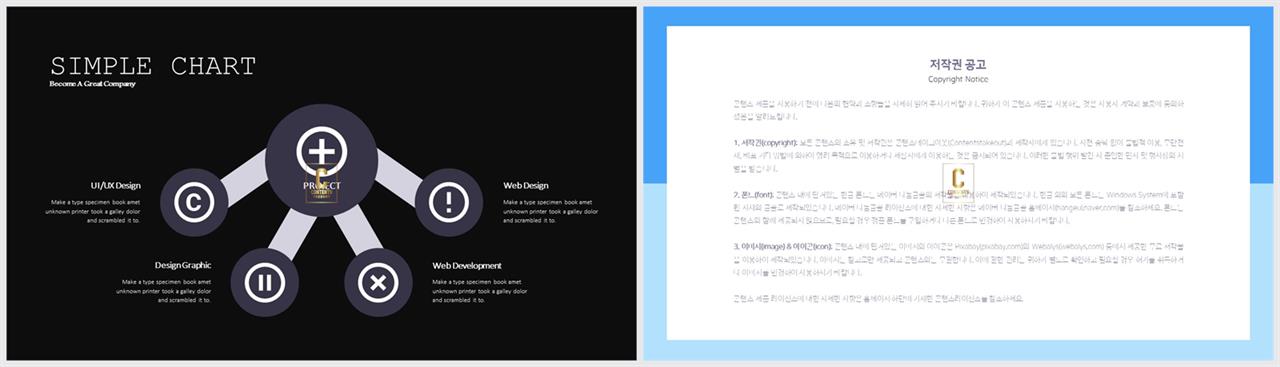Select the description paragraph under Design Graphic
The width and height of the screenshot is (1280, 367).
[164, 291]
